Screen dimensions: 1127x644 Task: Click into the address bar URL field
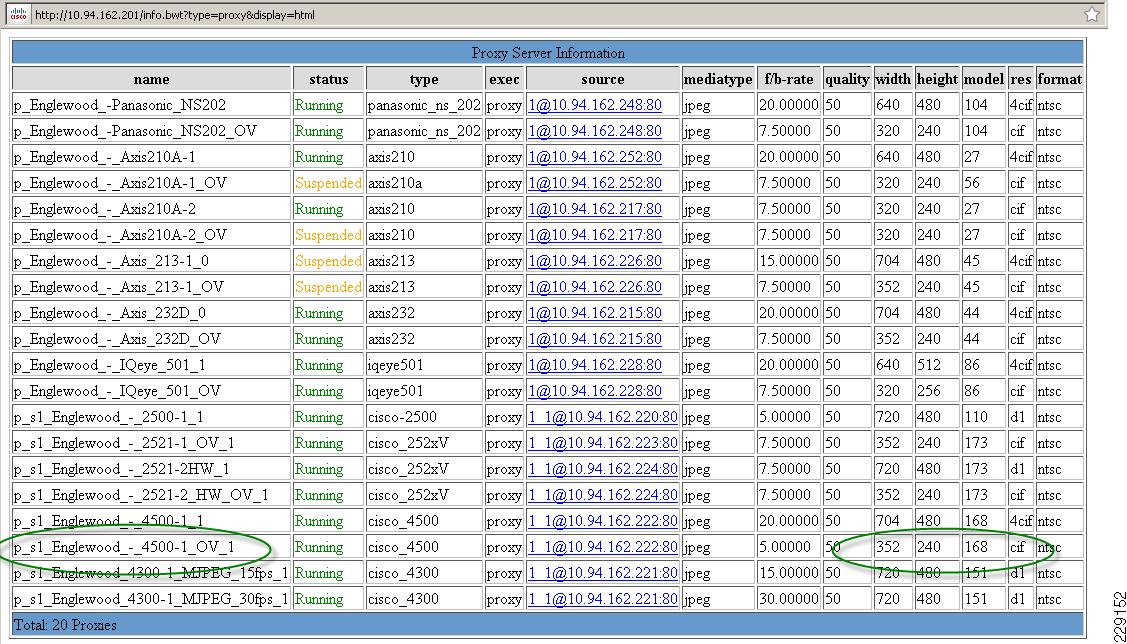[x=500, y=14]
